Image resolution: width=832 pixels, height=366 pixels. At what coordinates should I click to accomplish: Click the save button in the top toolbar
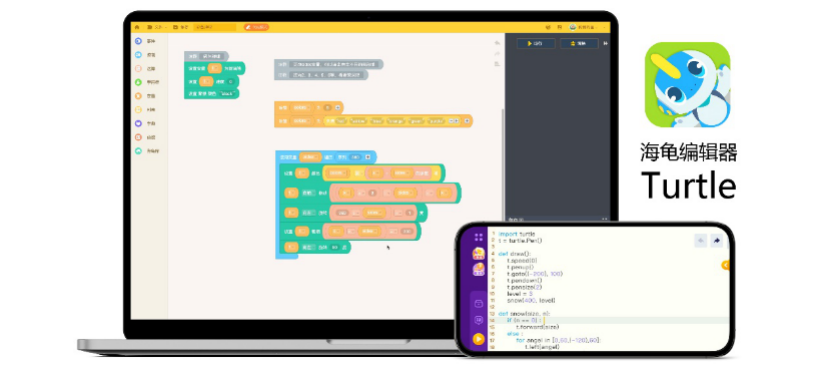pyautogui.click(x=180, y=27)
